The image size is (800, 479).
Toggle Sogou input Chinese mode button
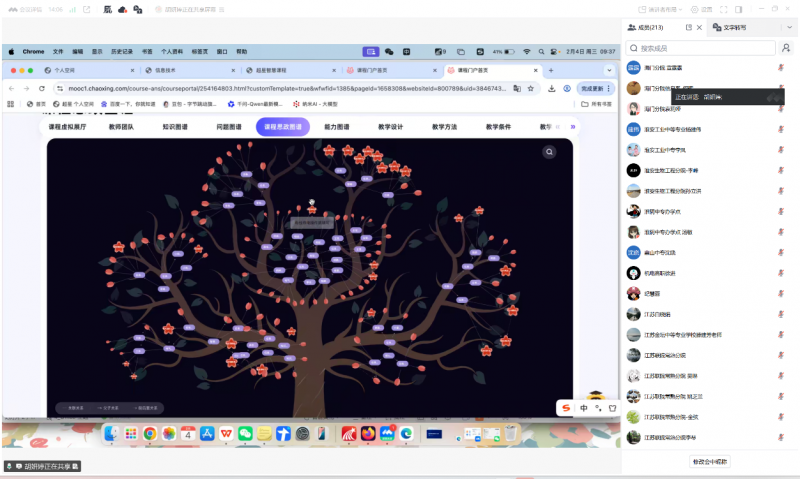point(584,408)
